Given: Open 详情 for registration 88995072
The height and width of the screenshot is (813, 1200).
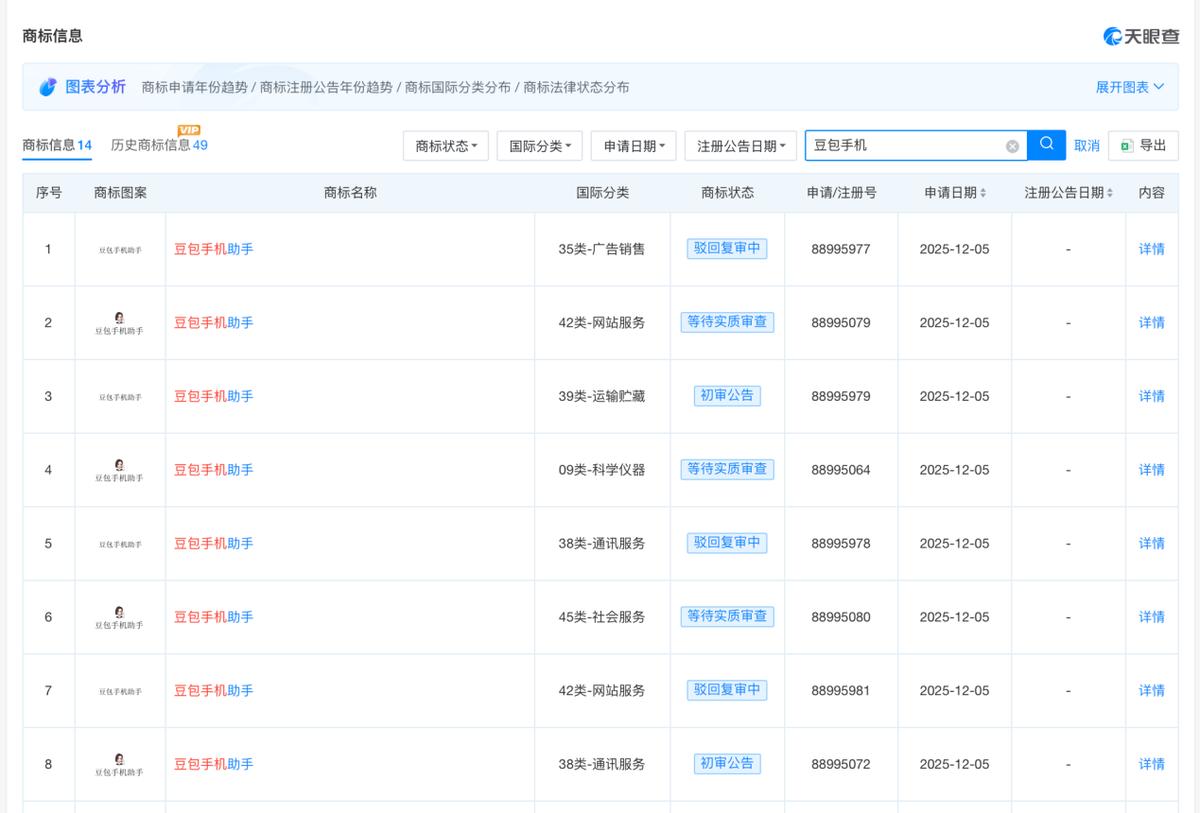Looking at the screenshot, I should [x=1152, y=764].
